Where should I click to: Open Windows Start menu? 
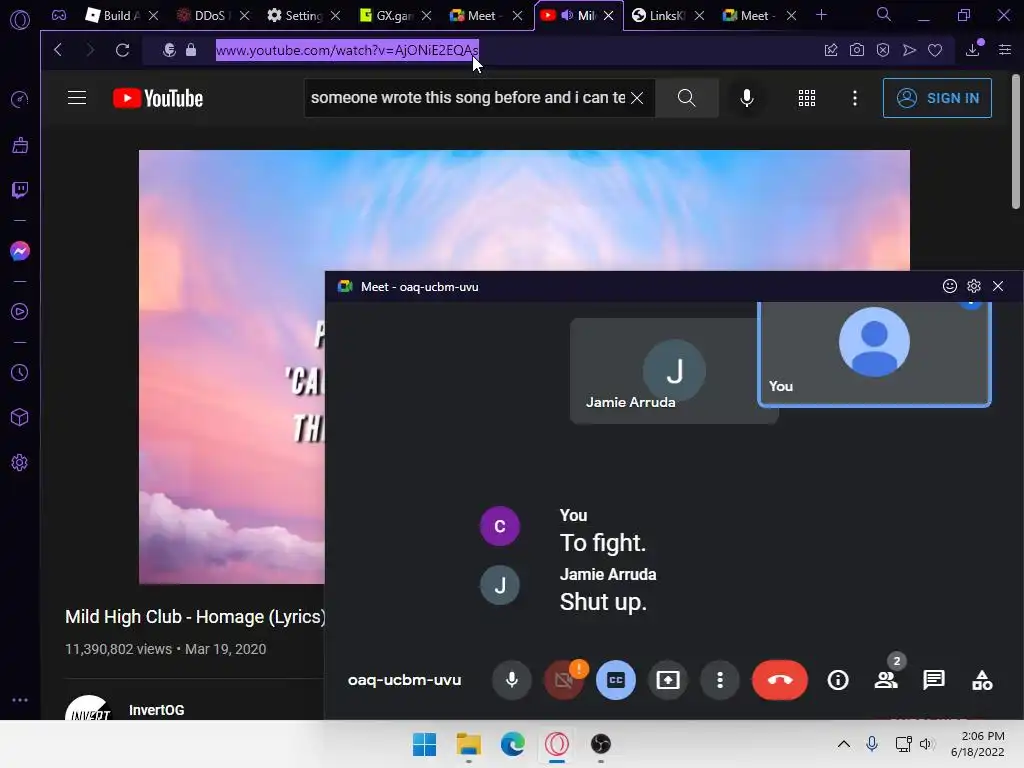tap(424, 744)
